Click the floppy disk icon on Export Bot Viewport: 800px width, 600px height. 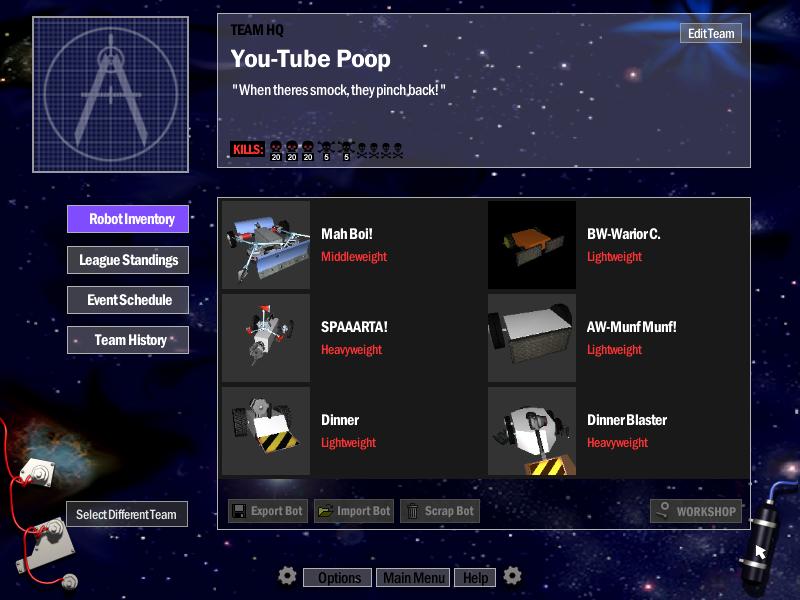tap(239, 511)
